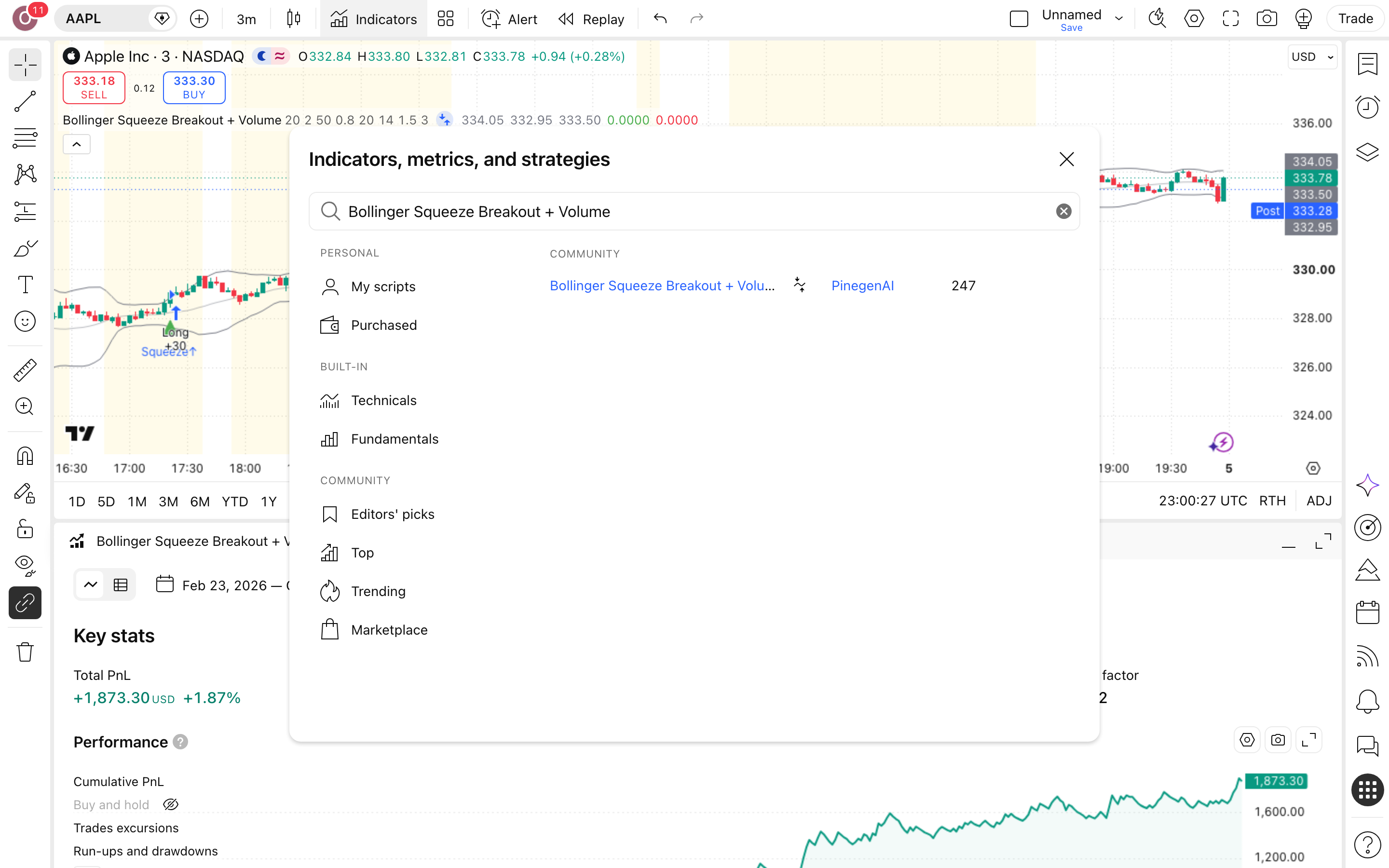
Task: Select the Text annotation tool
Action: 25,285
